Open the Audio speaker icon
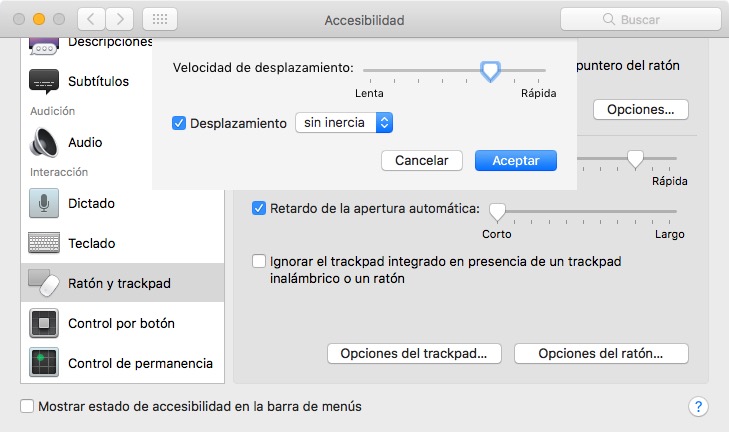 coord(44,142)
